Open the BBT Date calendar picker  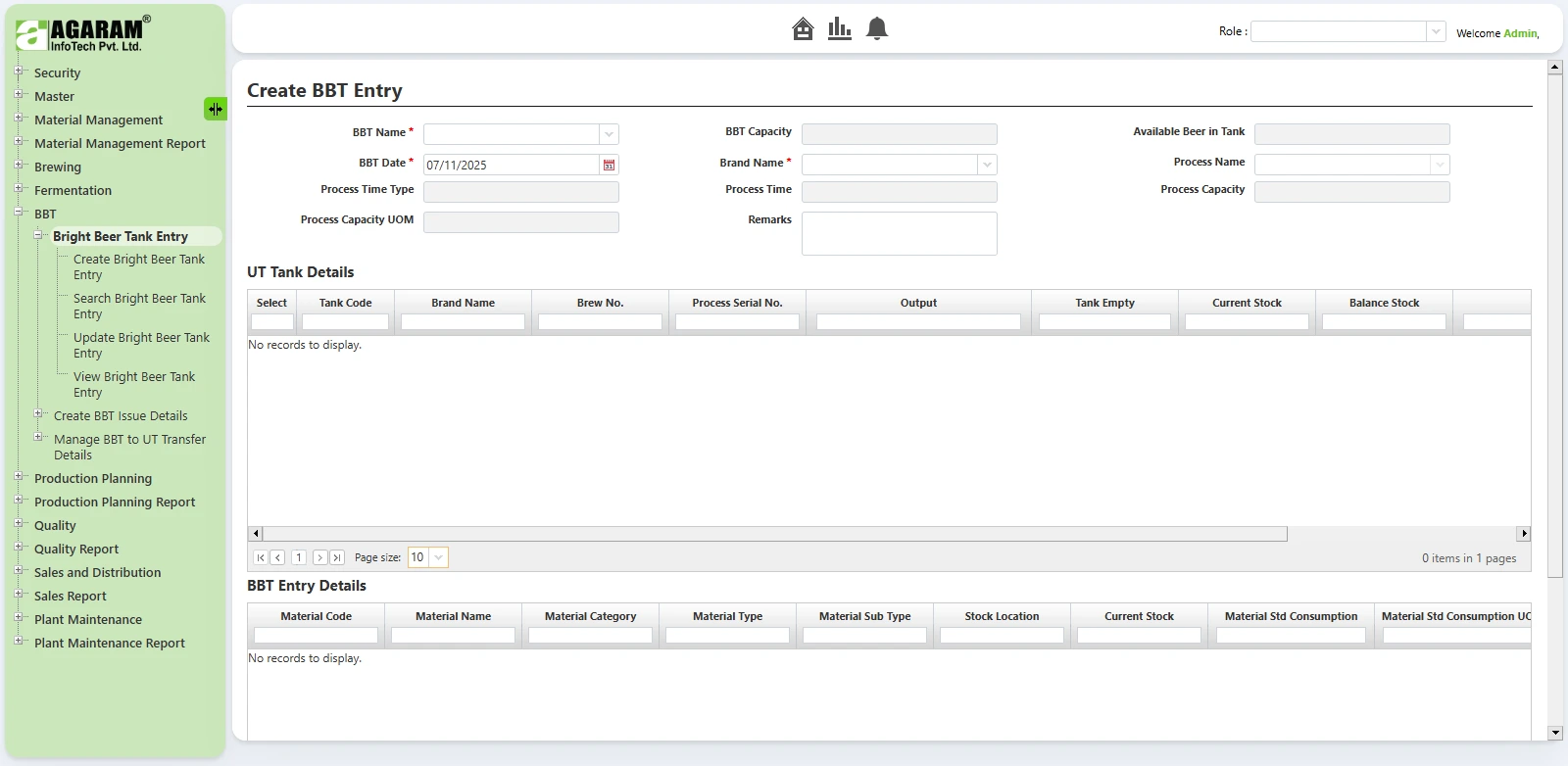click(x=609, y=165)
